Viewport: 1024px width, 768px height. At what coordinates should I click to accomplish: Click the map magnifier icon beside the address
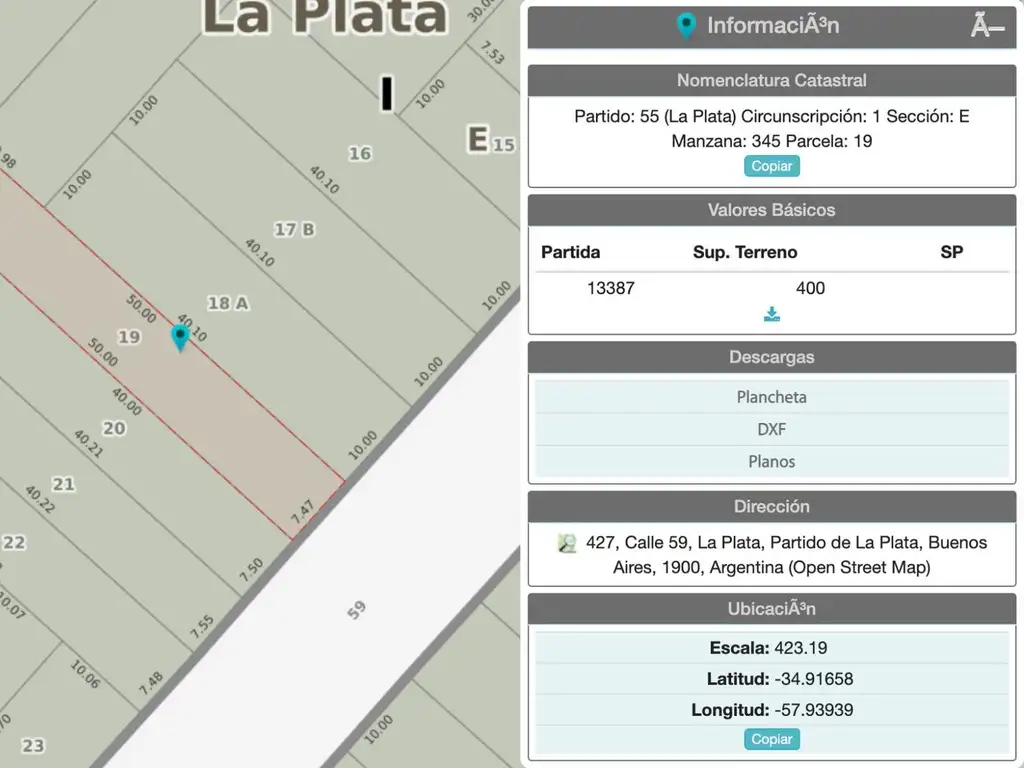567,544
